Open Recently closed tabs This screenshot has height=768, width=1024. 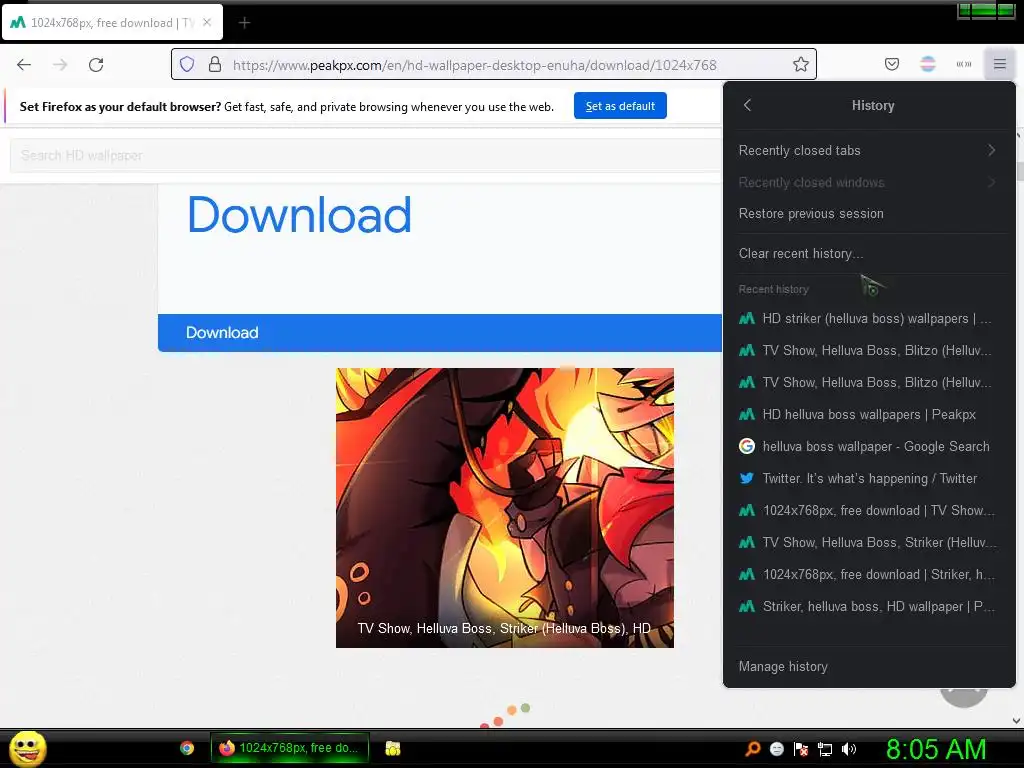pos(869,150)
